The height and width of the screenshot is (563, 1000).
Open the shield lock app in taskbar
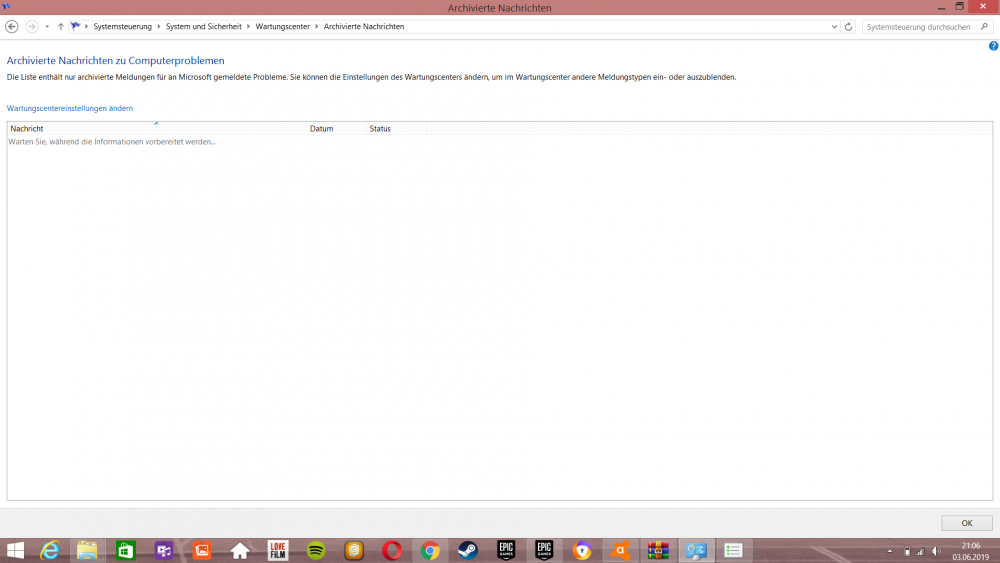(x=582, y=550)
